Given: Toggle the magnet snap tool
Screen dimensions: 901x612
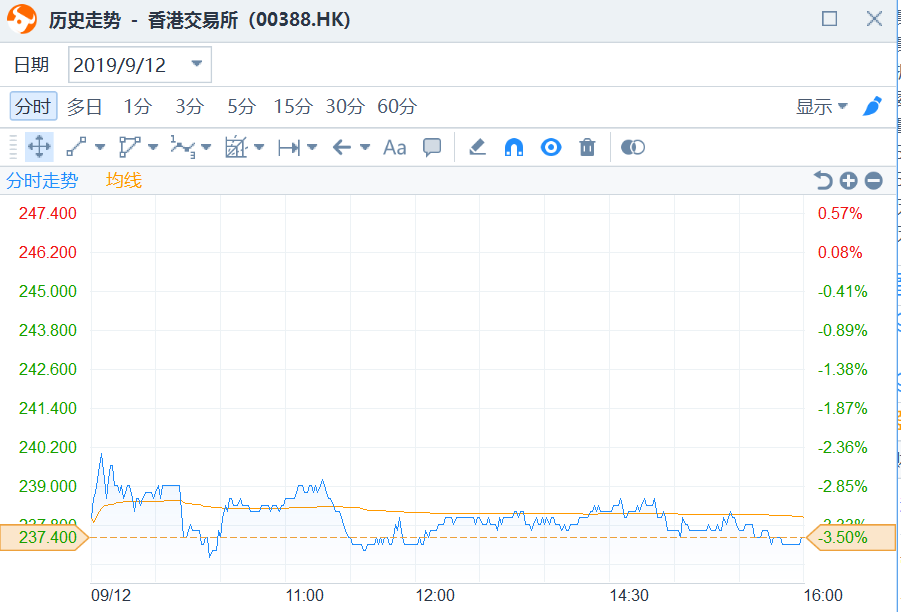Looking at the screenshot, I should coord(514,148).
